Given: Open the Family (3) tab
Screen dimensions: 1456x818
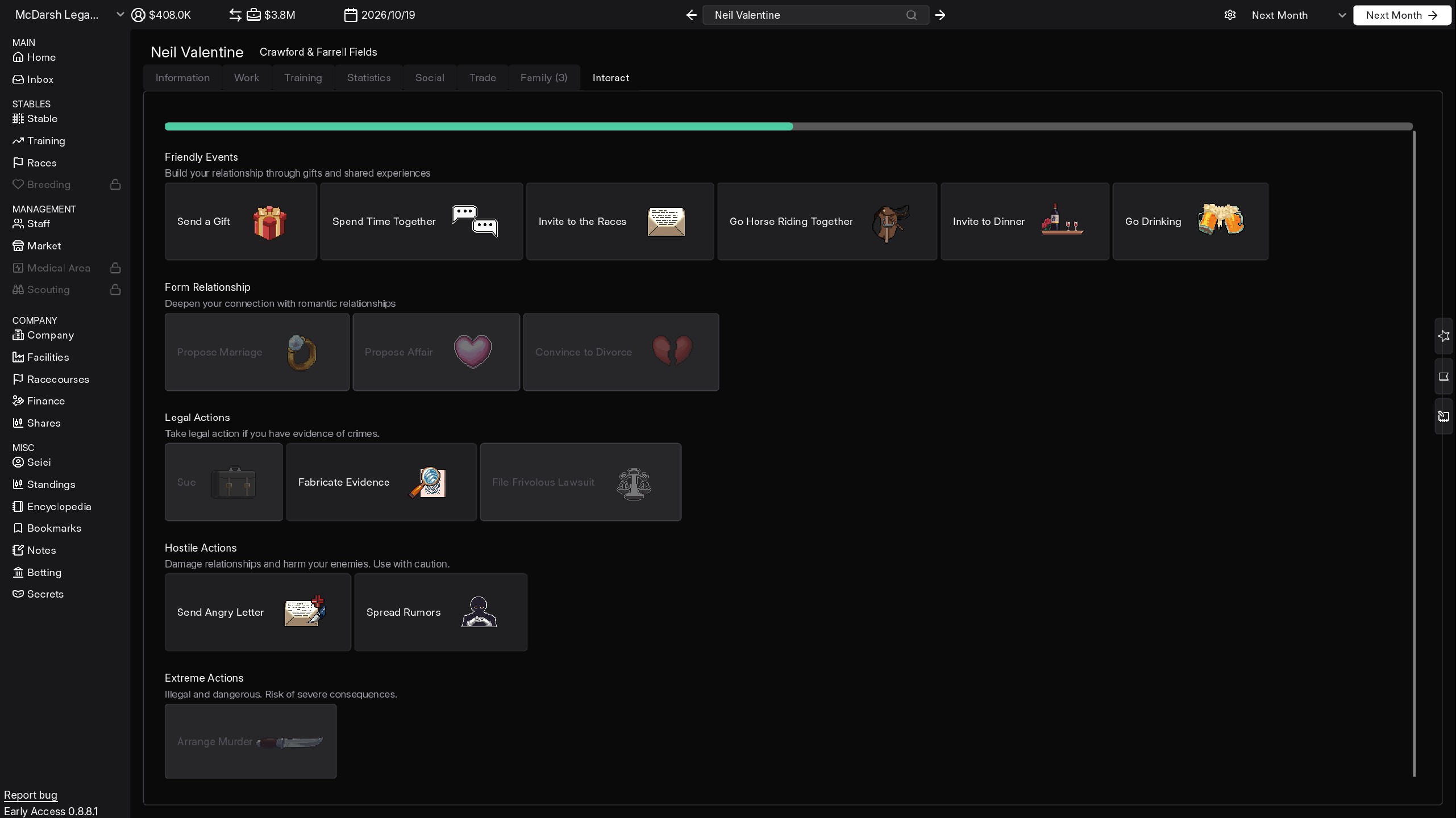Looking at the screenshot, I should [x=543, y=78].
